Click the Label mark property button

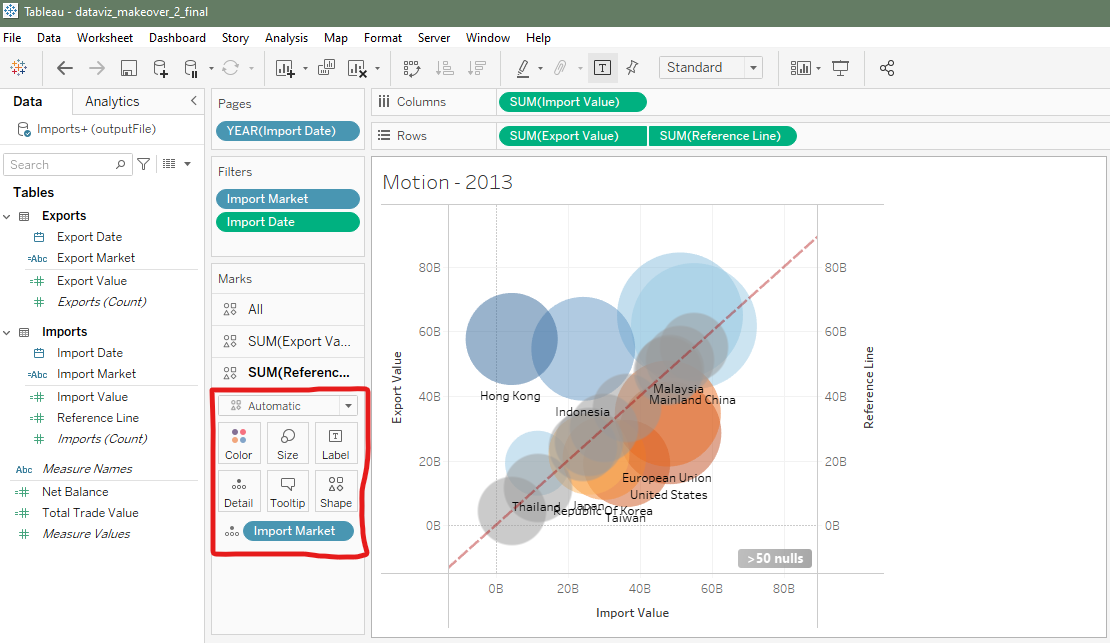[x=336, y=442]
